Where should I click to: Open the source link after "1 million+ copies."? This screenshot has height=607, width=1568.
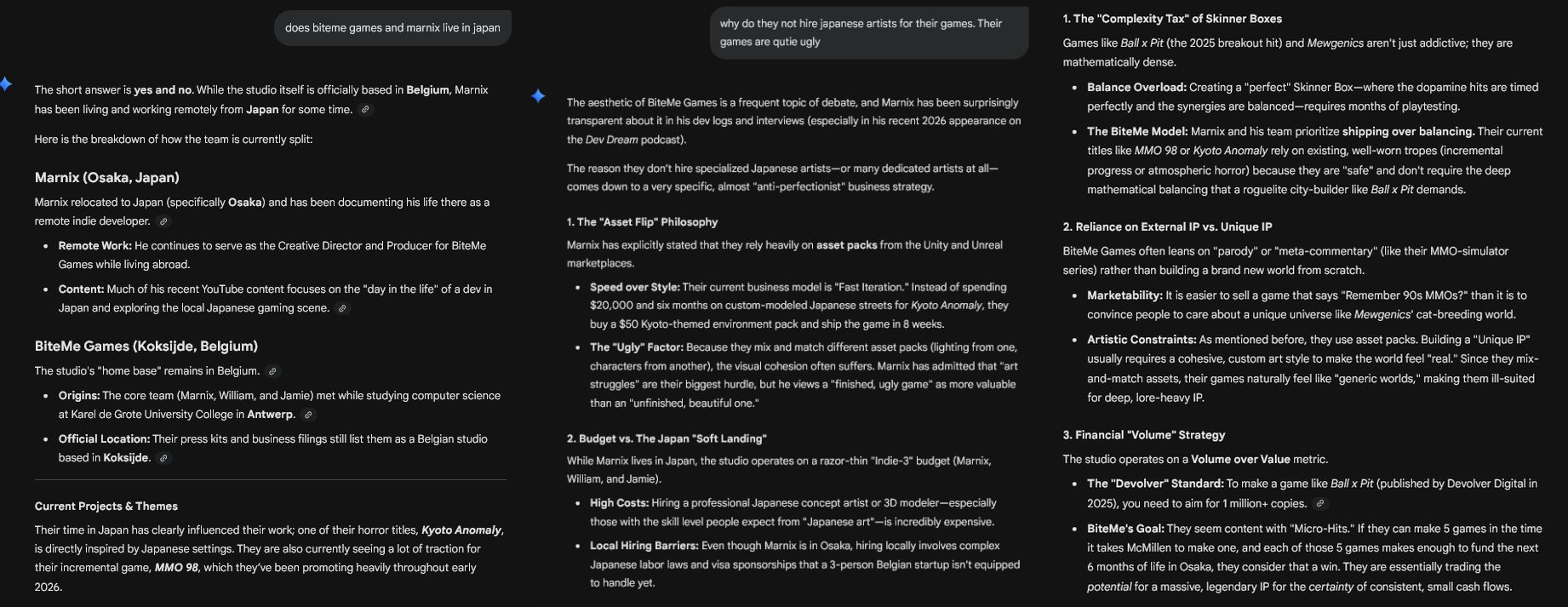pyautogui.click(x=1321, y=504)
